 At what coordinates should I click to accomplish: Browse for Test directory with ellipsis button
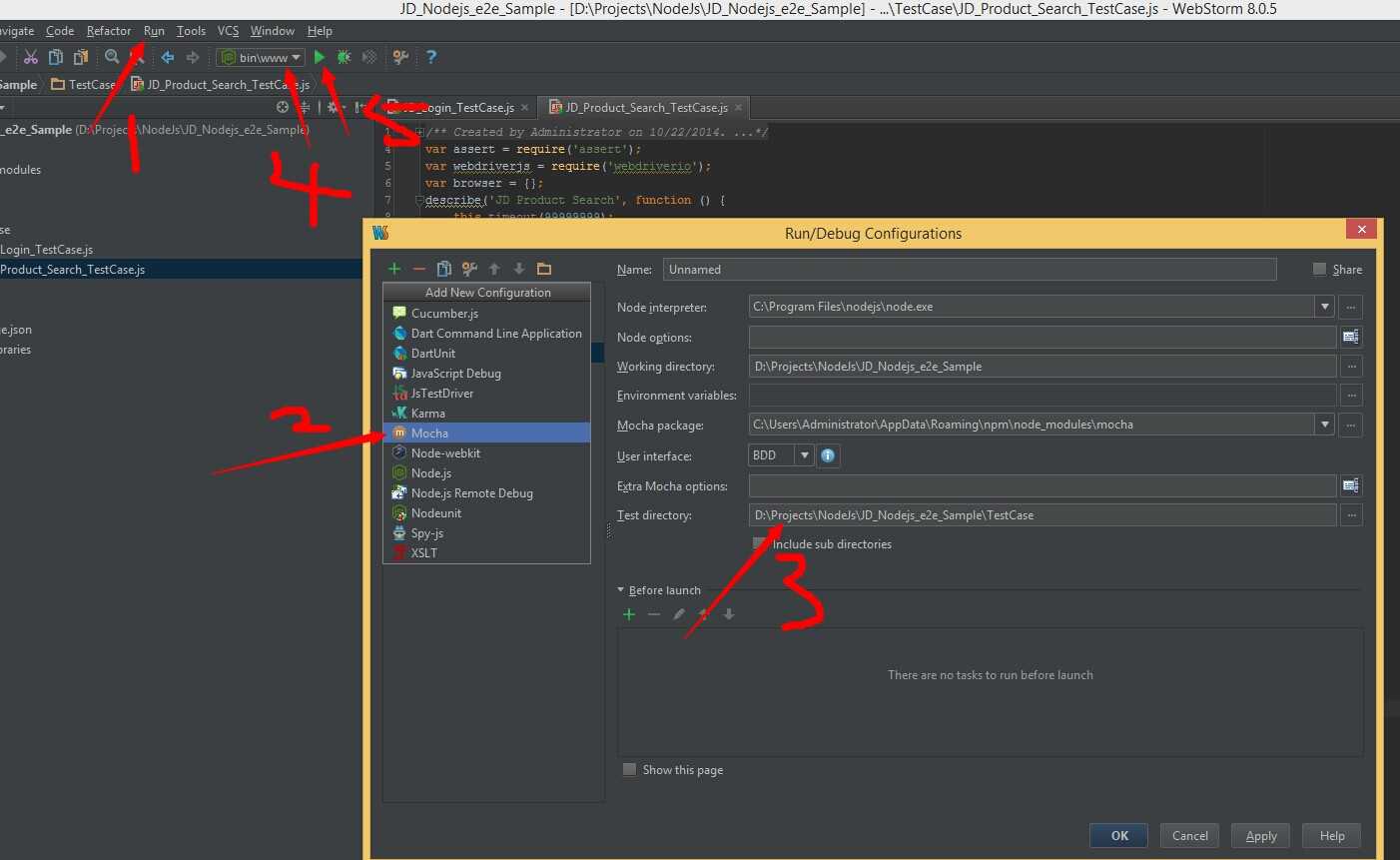tap(1351, 515)
